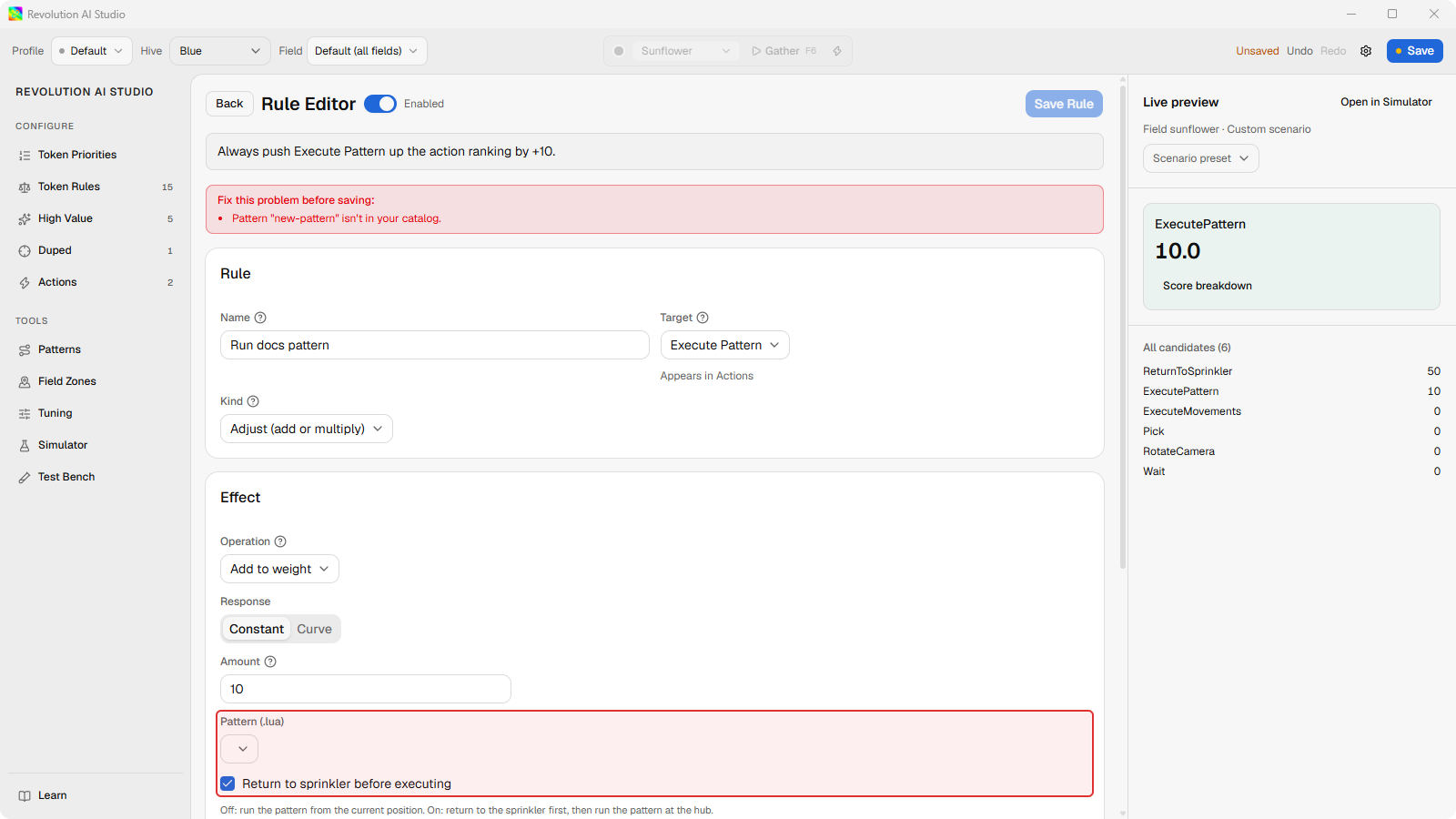Open the Target Execute Pattern dropdown
The width and height of the screenshot is (1456, 819).
724,345
